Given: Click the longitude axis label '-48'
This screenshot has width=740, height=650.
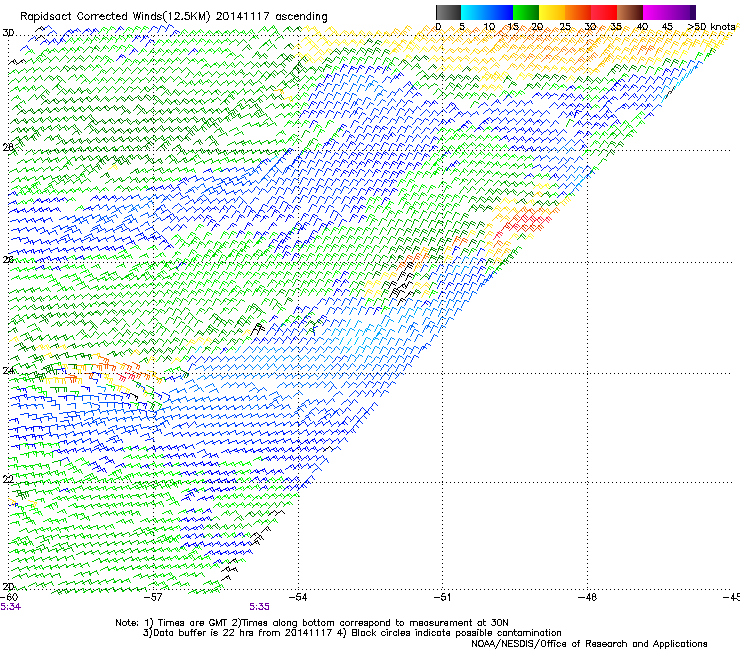Looking at the screenshot, I should pyautogui.click(x=588, y=597).
